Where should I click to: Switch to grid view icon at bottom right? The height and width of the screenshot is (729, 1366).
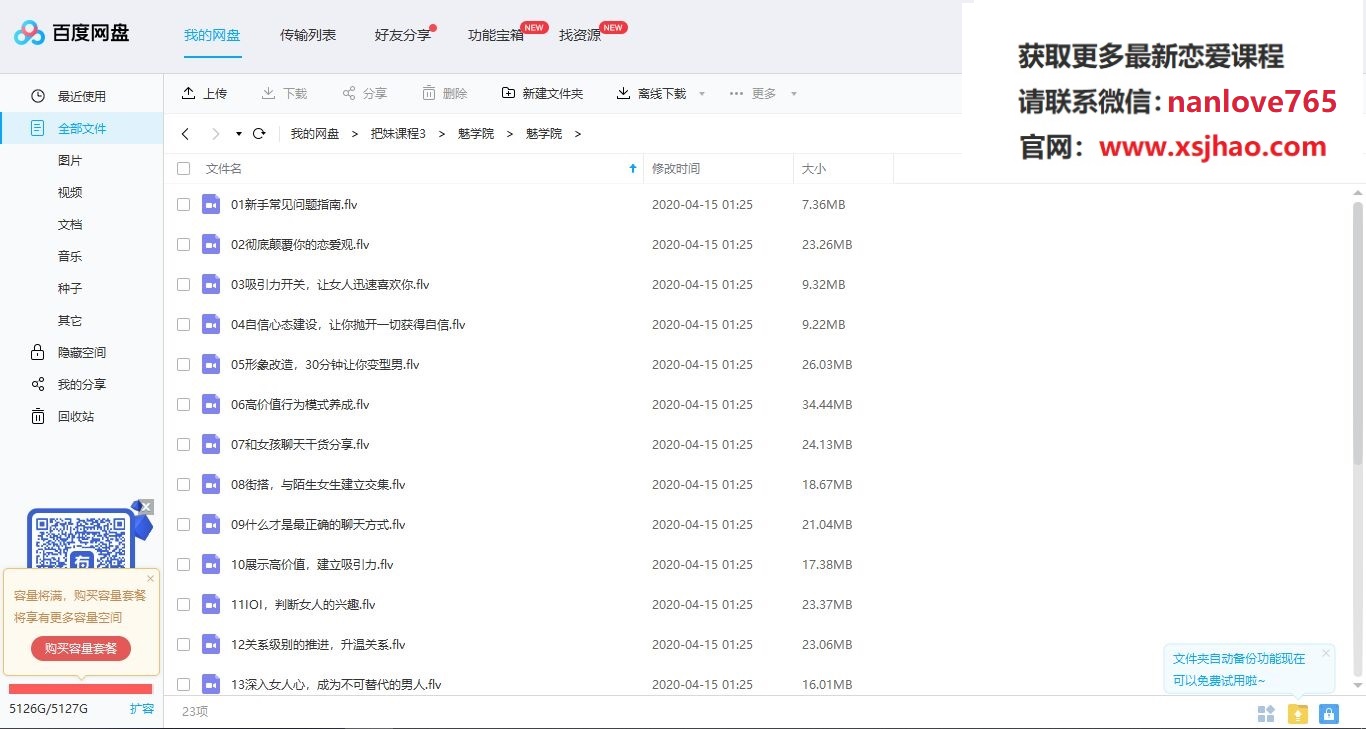pos(1266,713)
